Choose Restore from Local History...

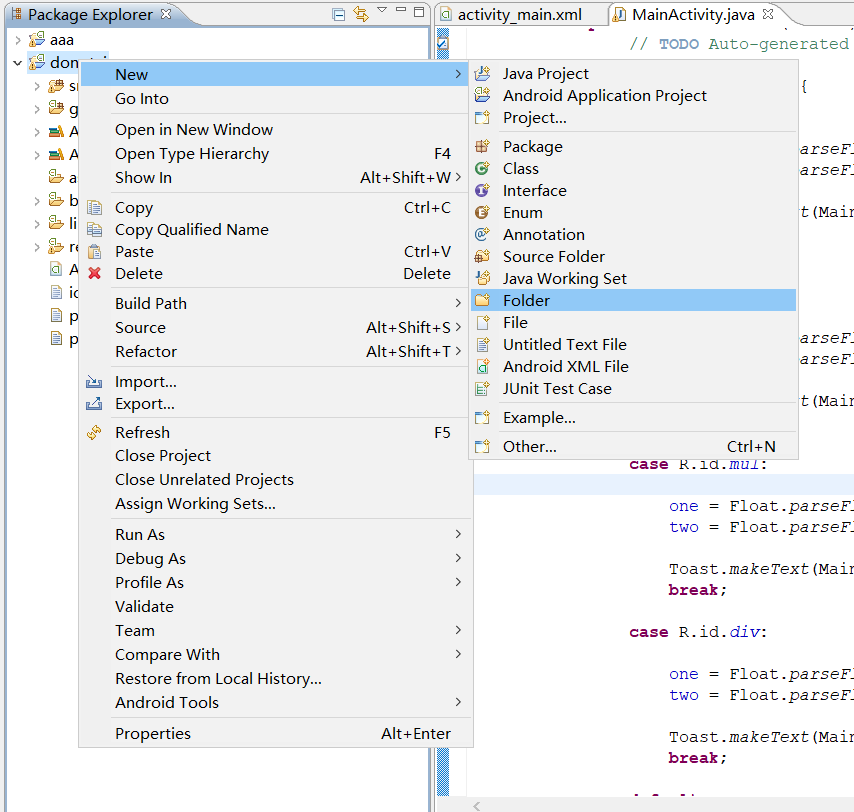(x=276, y=679)
